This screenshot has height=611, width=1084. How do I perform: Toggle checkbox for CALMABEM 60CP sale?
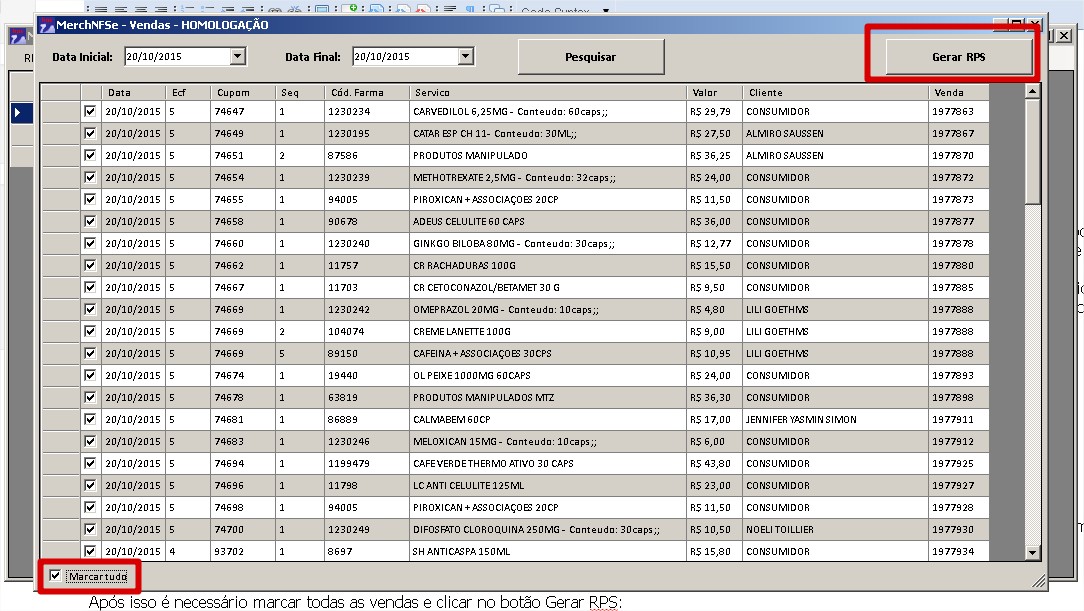[91, 420]
